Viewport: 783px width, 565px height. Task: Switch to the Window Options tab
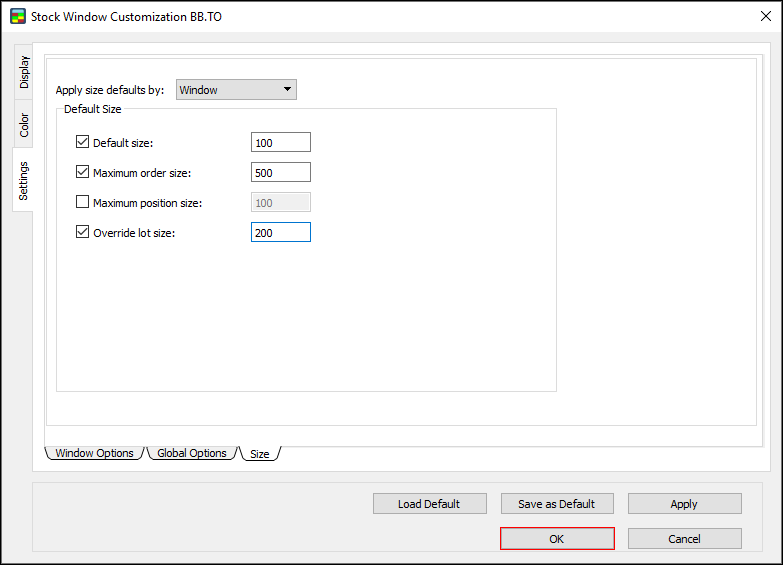tap(94, 453)
